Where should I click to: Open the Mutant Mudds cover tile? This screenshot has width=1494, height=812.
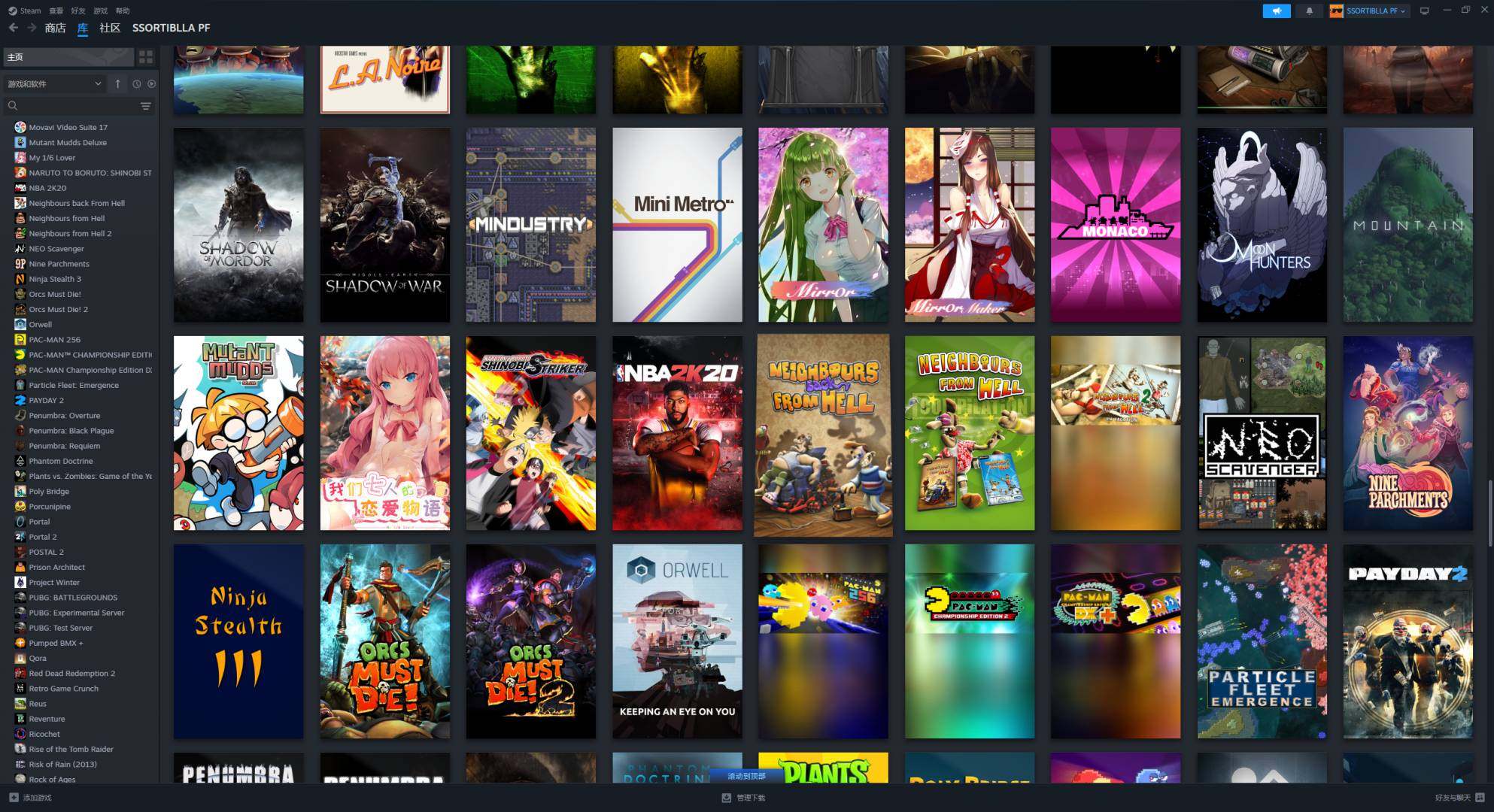pos(238,433)
